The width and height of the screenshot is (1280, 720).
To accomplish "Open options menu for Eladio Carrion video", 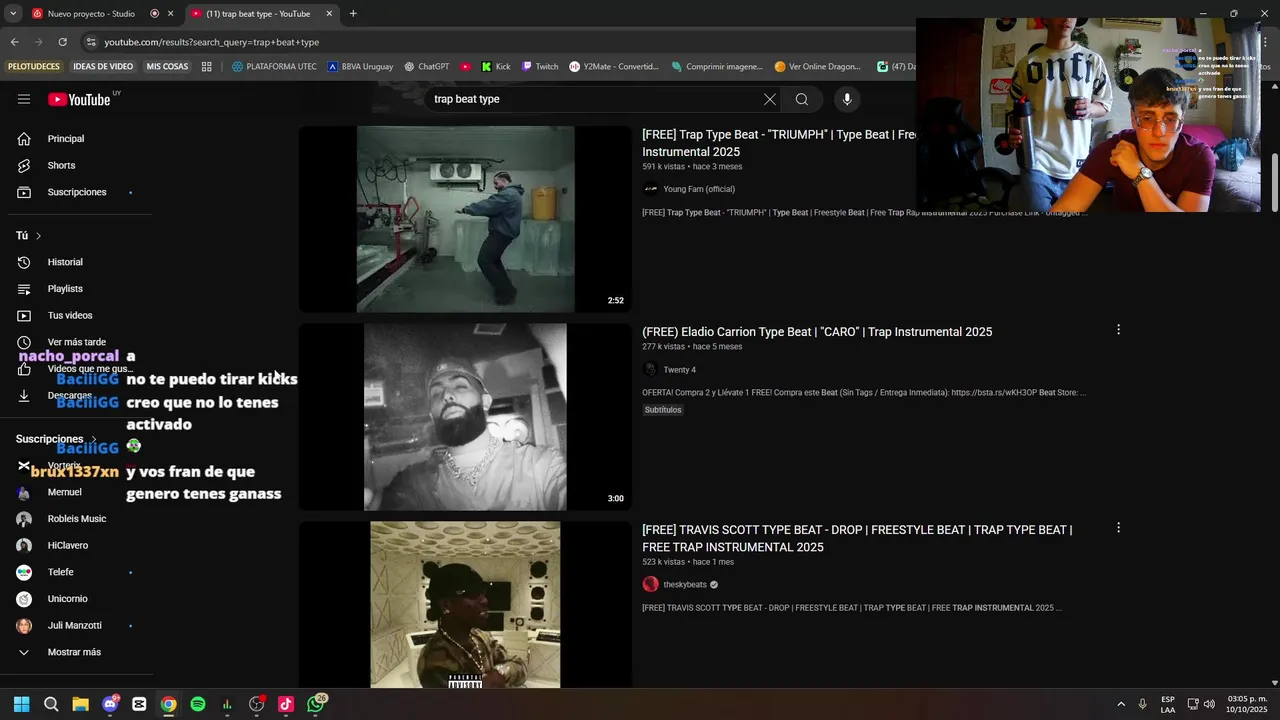I will (1118, 329).
